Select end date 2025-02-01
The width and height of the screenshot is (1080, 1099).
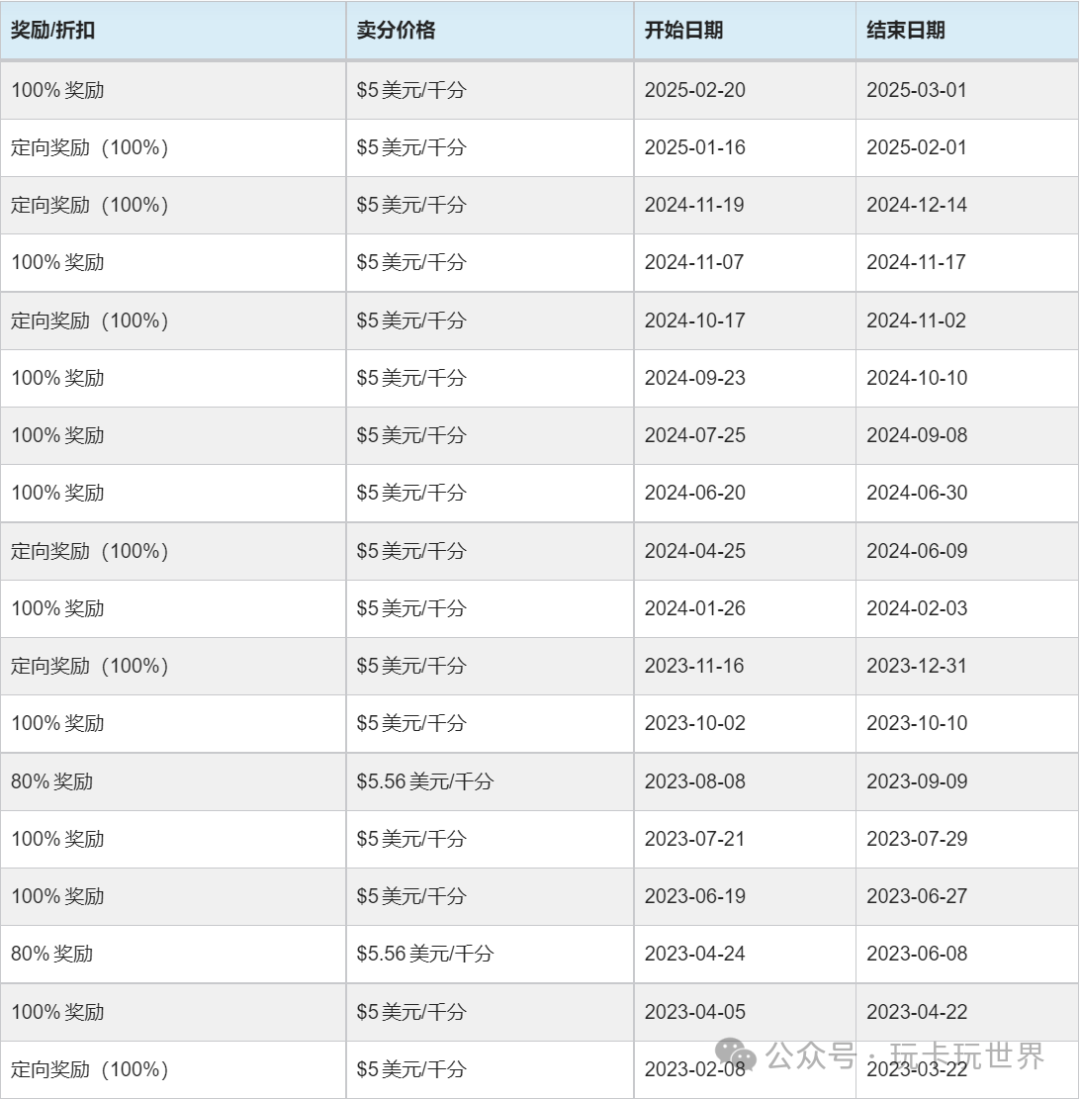[x=917, y=148]
